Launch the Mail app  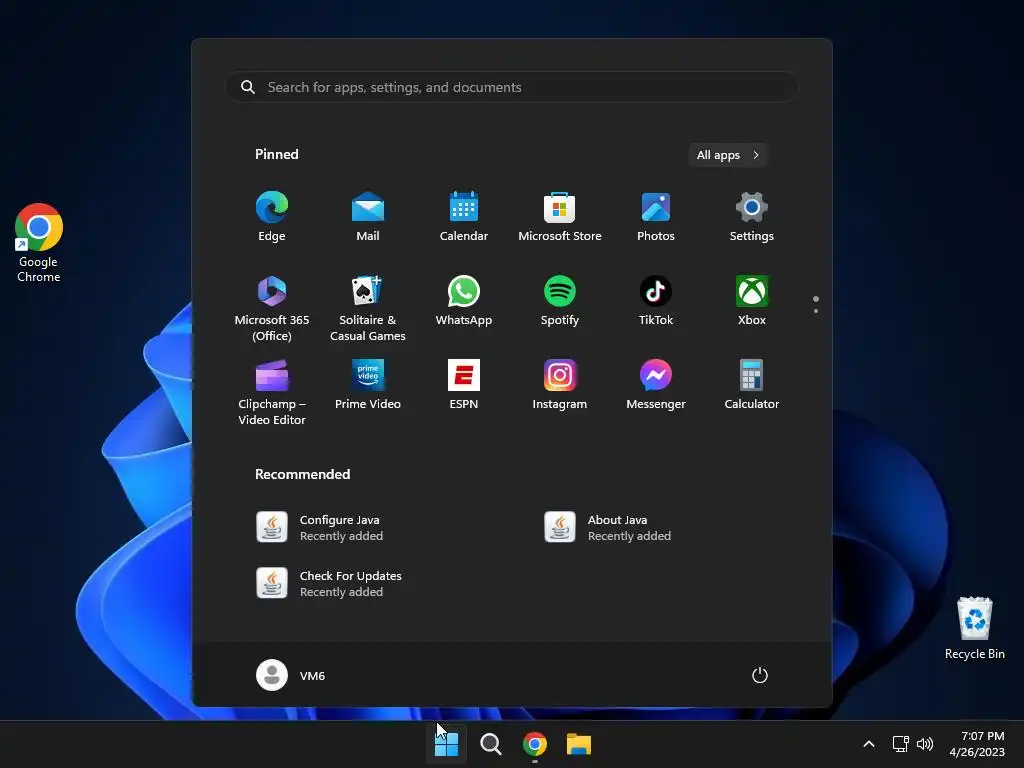click(x=368, y=217)
